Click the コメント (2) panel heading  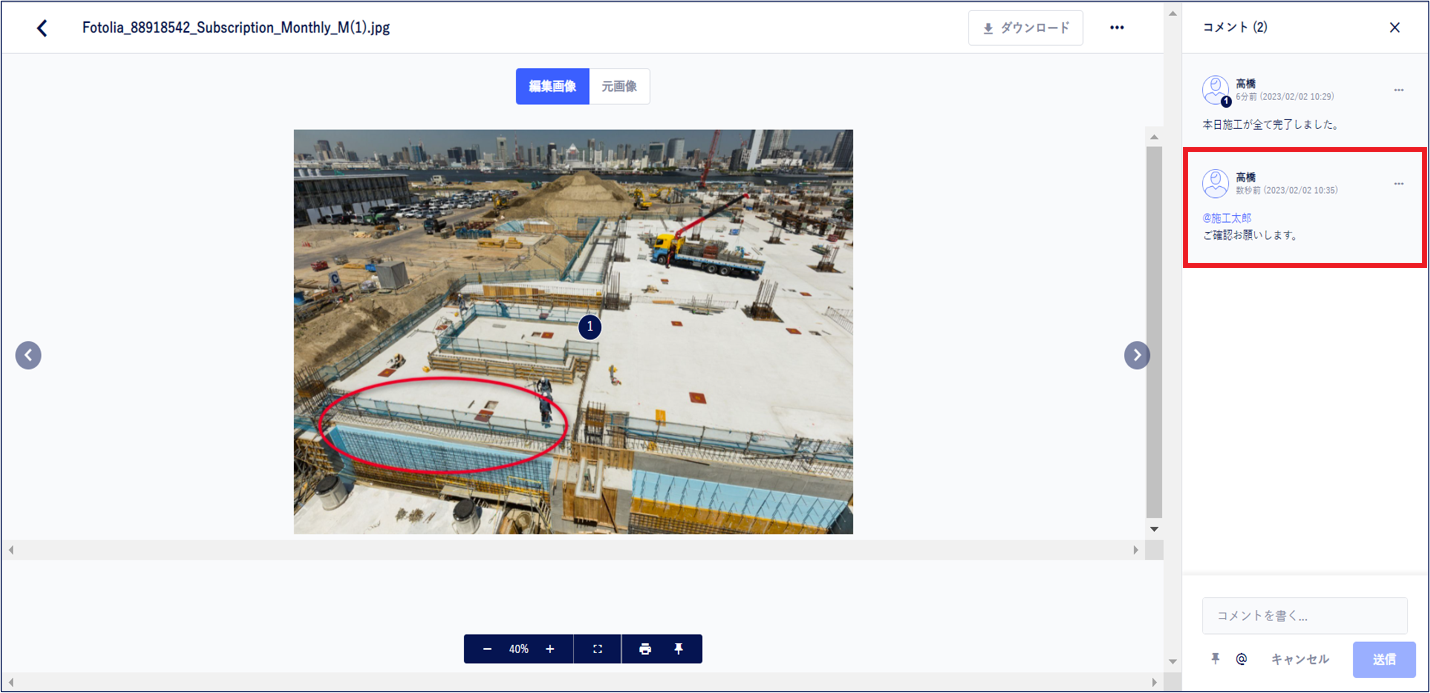1235,27
